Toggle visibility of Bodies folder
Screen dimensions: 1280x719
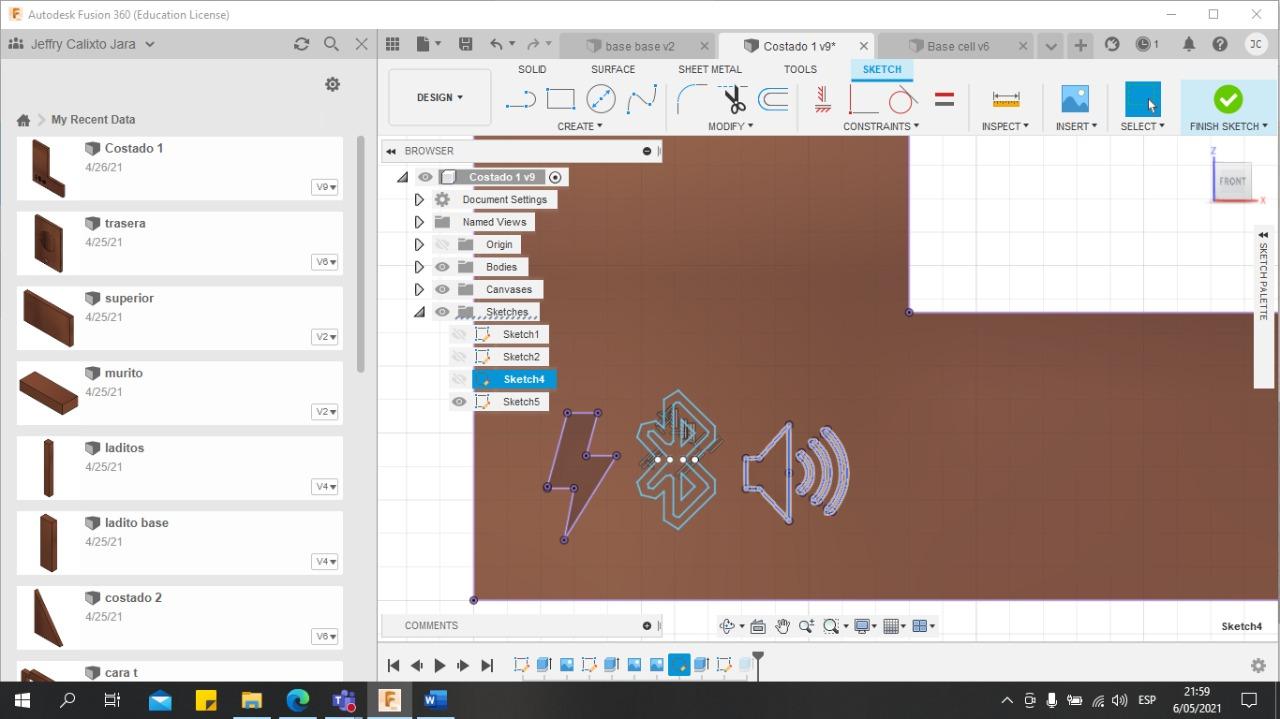pos(442,267)
